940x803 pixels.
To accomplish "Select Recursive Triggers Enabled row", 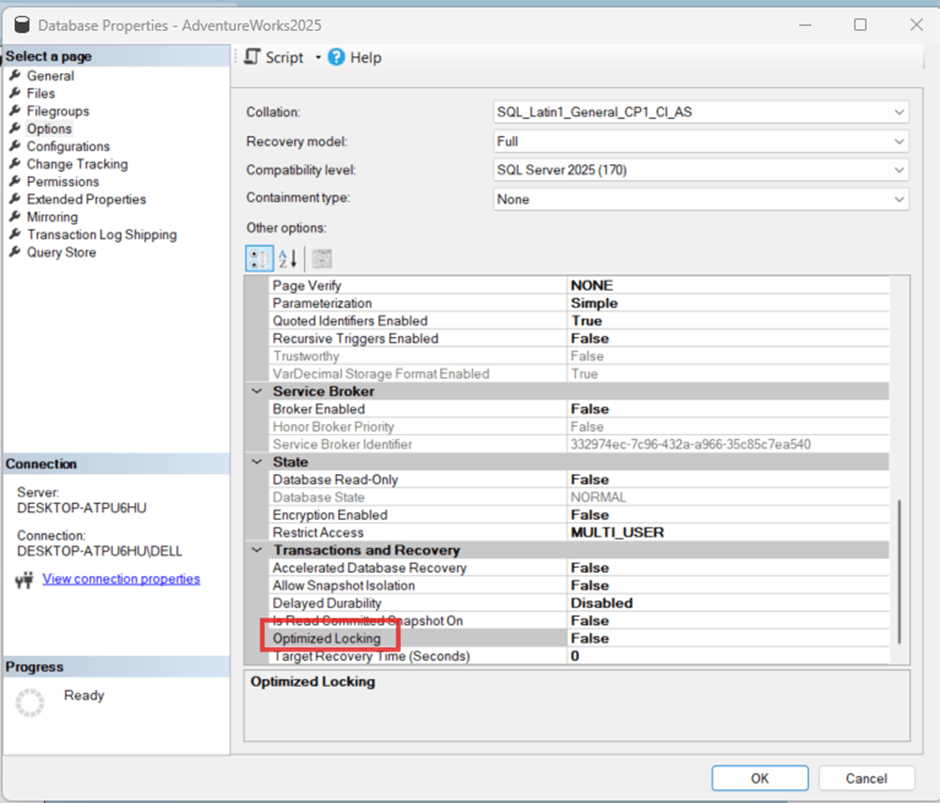I will (579, 338).
